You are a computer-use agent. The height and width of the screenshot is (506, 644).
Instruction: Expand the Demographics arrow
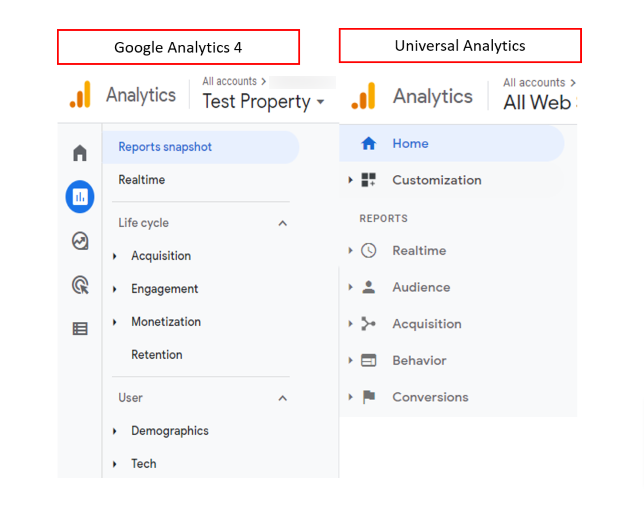tap(115, 431)
